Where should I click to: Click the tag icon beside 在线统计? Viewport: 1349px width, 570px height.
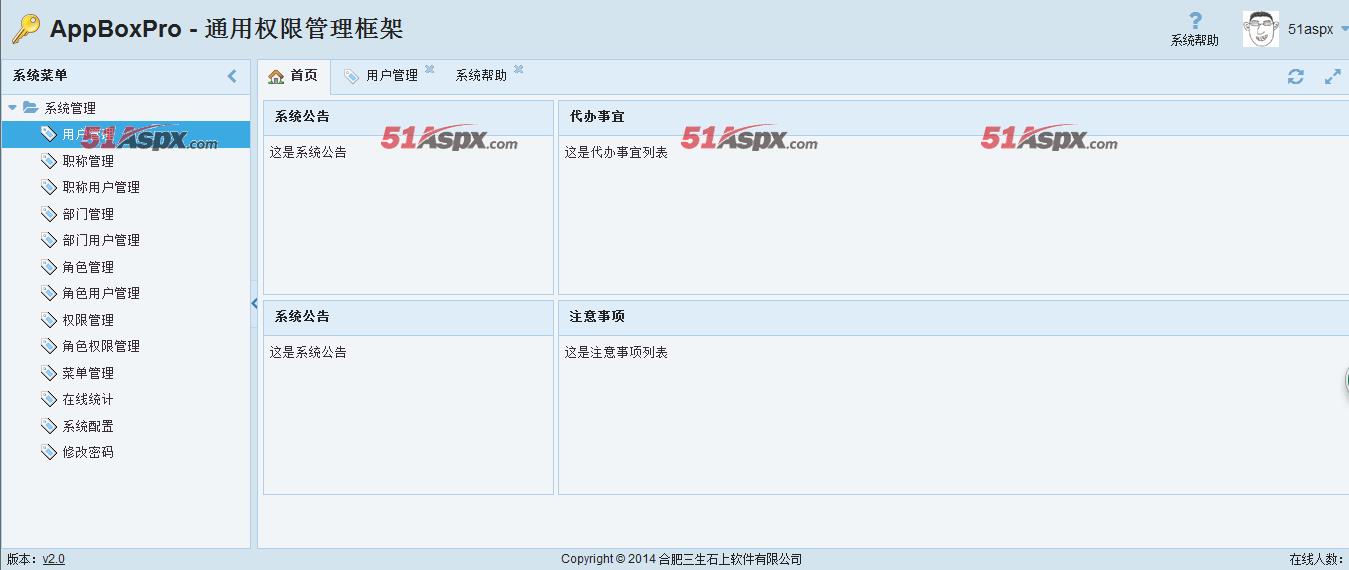49,399
